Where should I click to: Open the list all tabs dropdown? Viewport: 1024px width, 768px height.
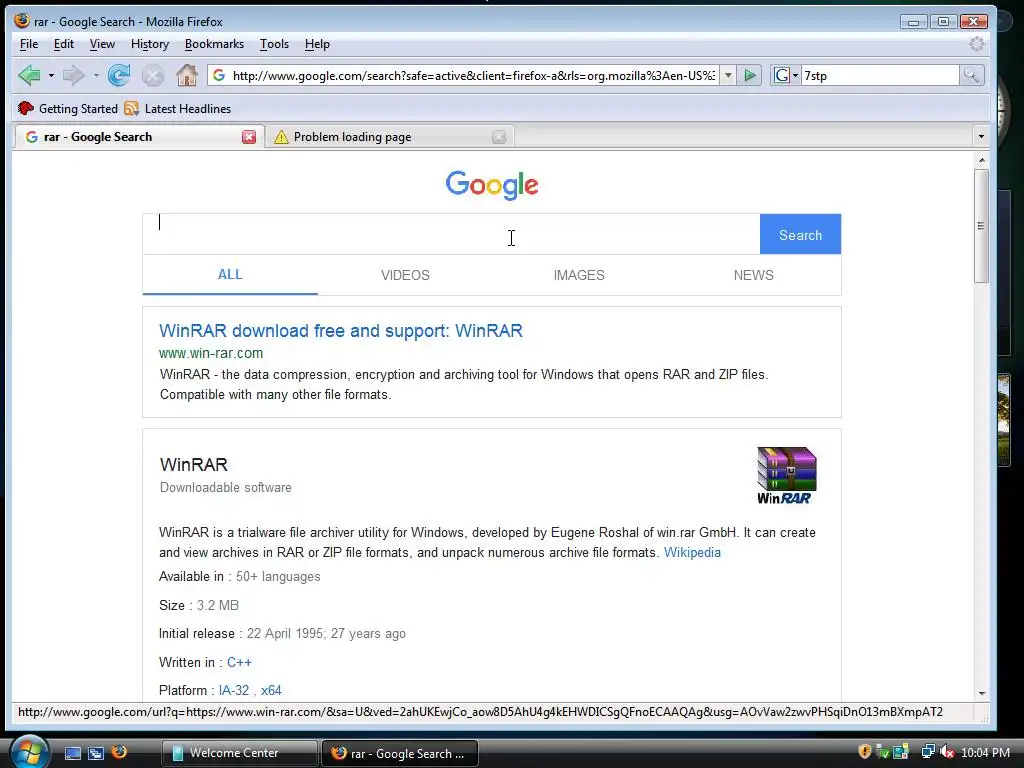(x=981, y=136)
